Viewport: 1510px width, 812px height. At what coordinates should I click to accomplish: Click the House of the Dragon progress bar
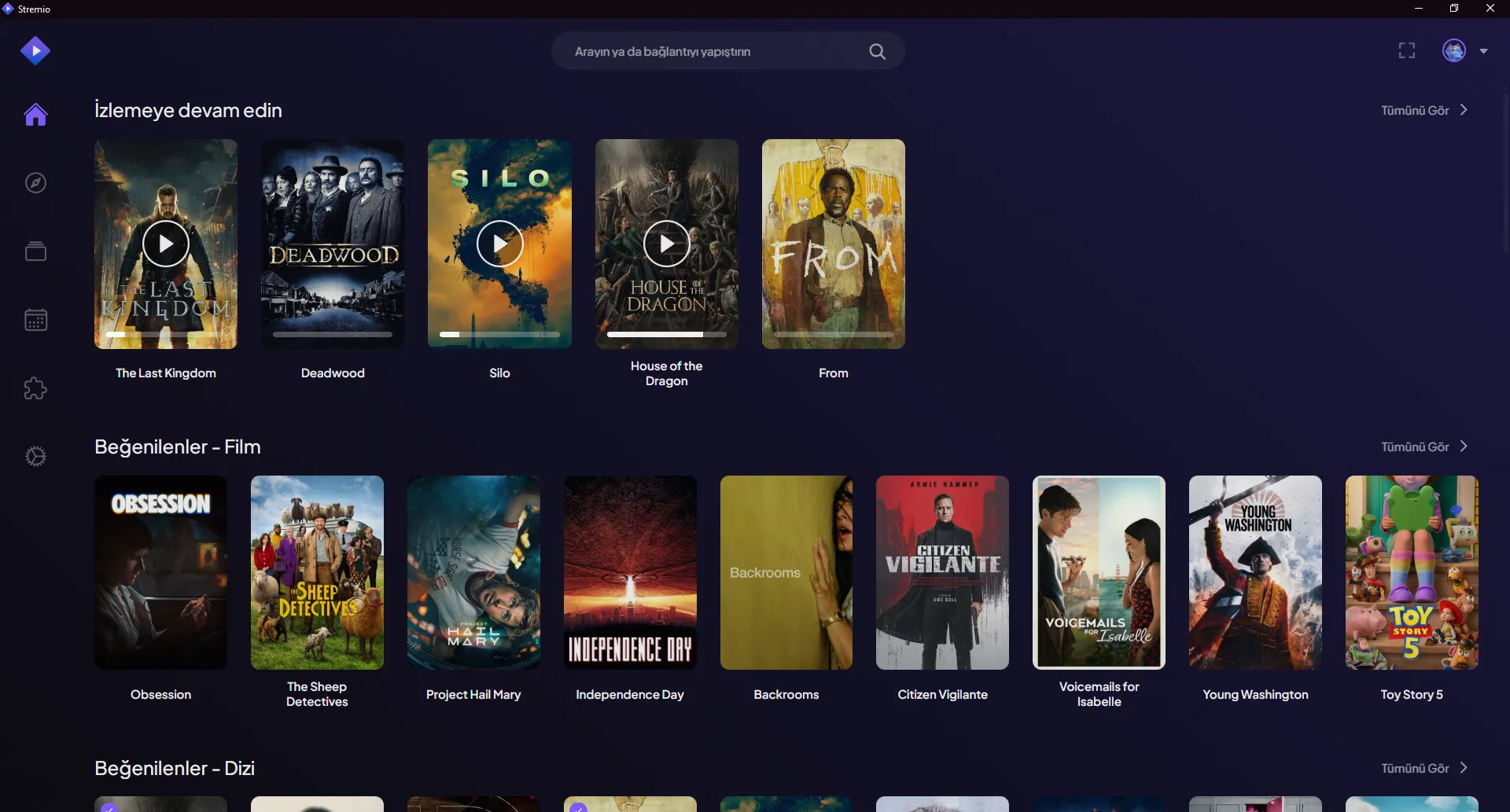coord(667,335)
